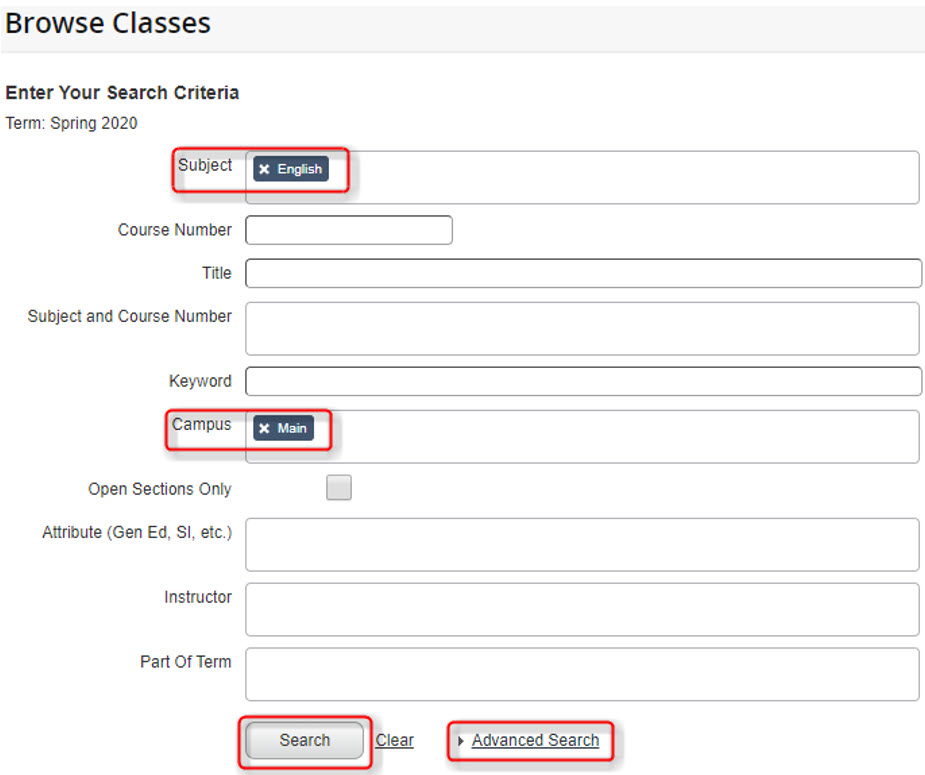Click the Clear link
This screenshot has height=775, width=925.
393,740
